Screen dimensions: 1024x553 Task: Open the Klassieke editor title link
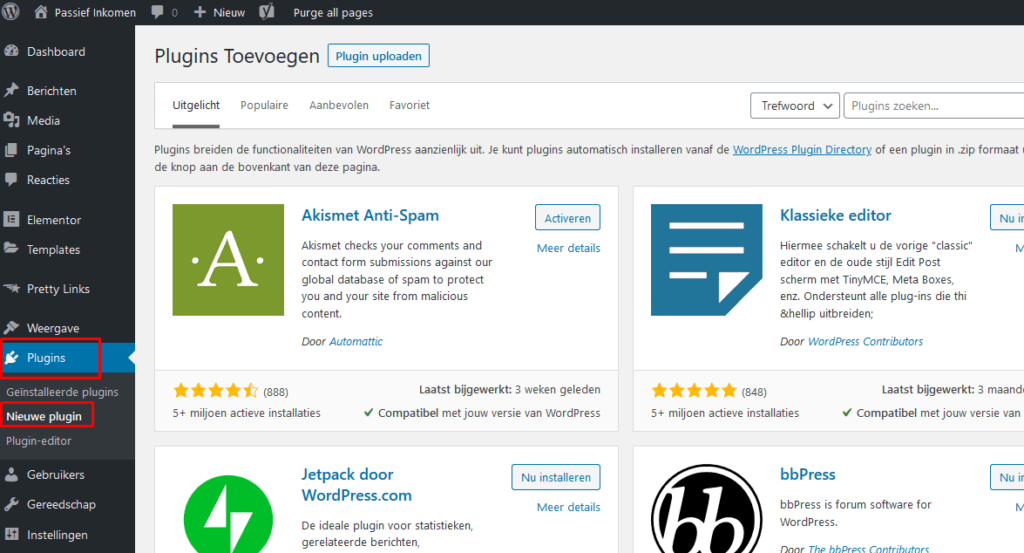[x=835, y=215]
